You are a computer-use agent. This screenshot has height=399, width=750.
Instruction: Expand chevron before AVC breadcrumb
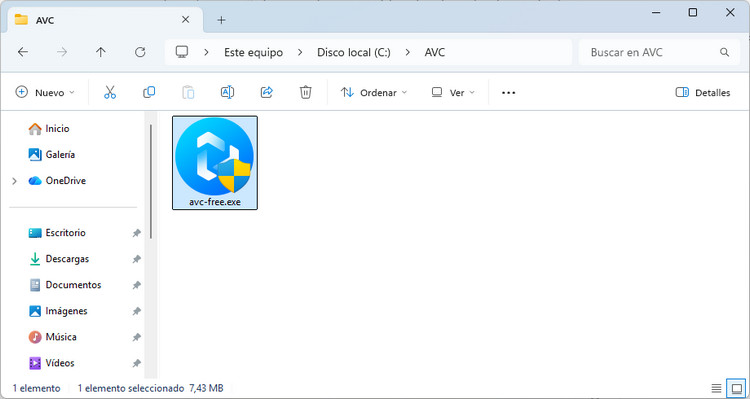[x=408, y=52]
